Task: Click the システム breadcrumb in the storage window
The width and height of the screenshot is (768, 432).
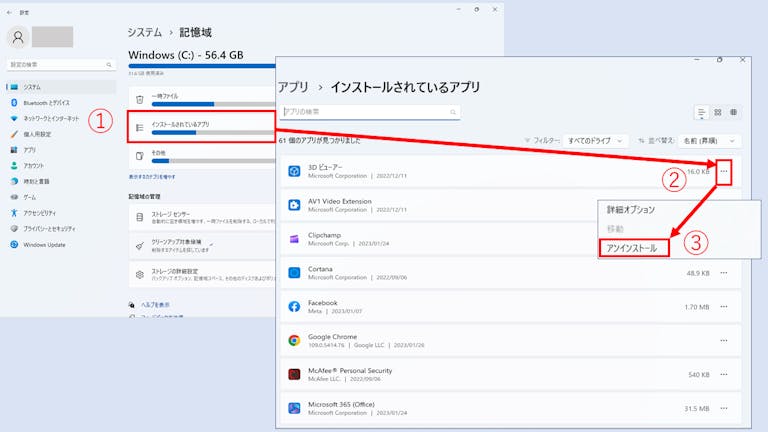Action: [x=144, y=32]
